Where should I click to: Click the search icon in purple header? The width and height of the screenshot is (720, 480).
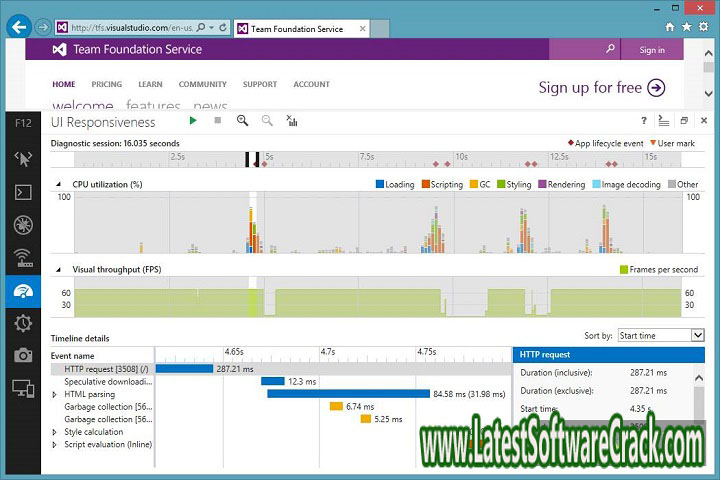(610, 48)
